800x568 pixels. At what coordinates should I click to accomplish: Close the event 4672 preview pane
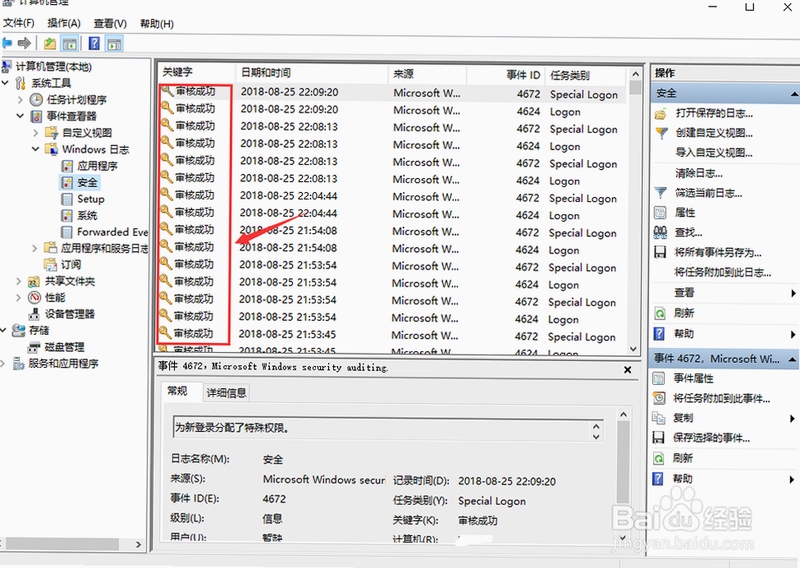coord(628,369)
